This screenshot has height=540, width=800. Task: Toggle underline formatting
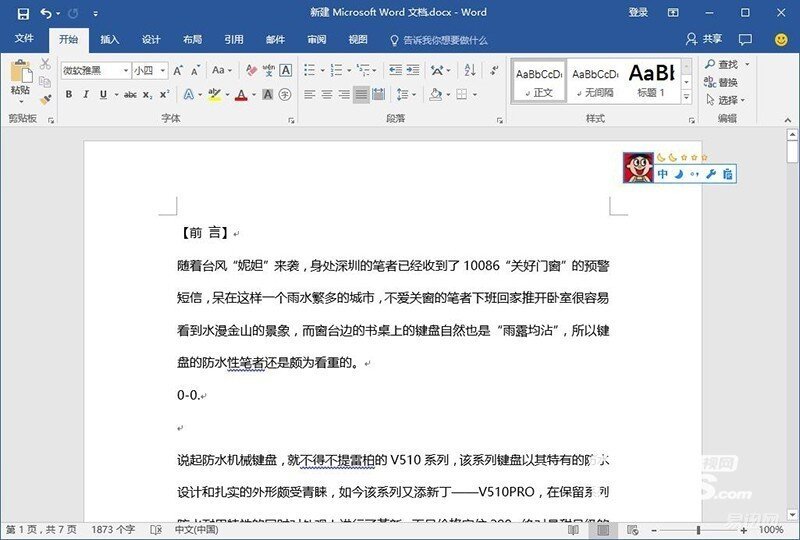click(x=103, y=94)
